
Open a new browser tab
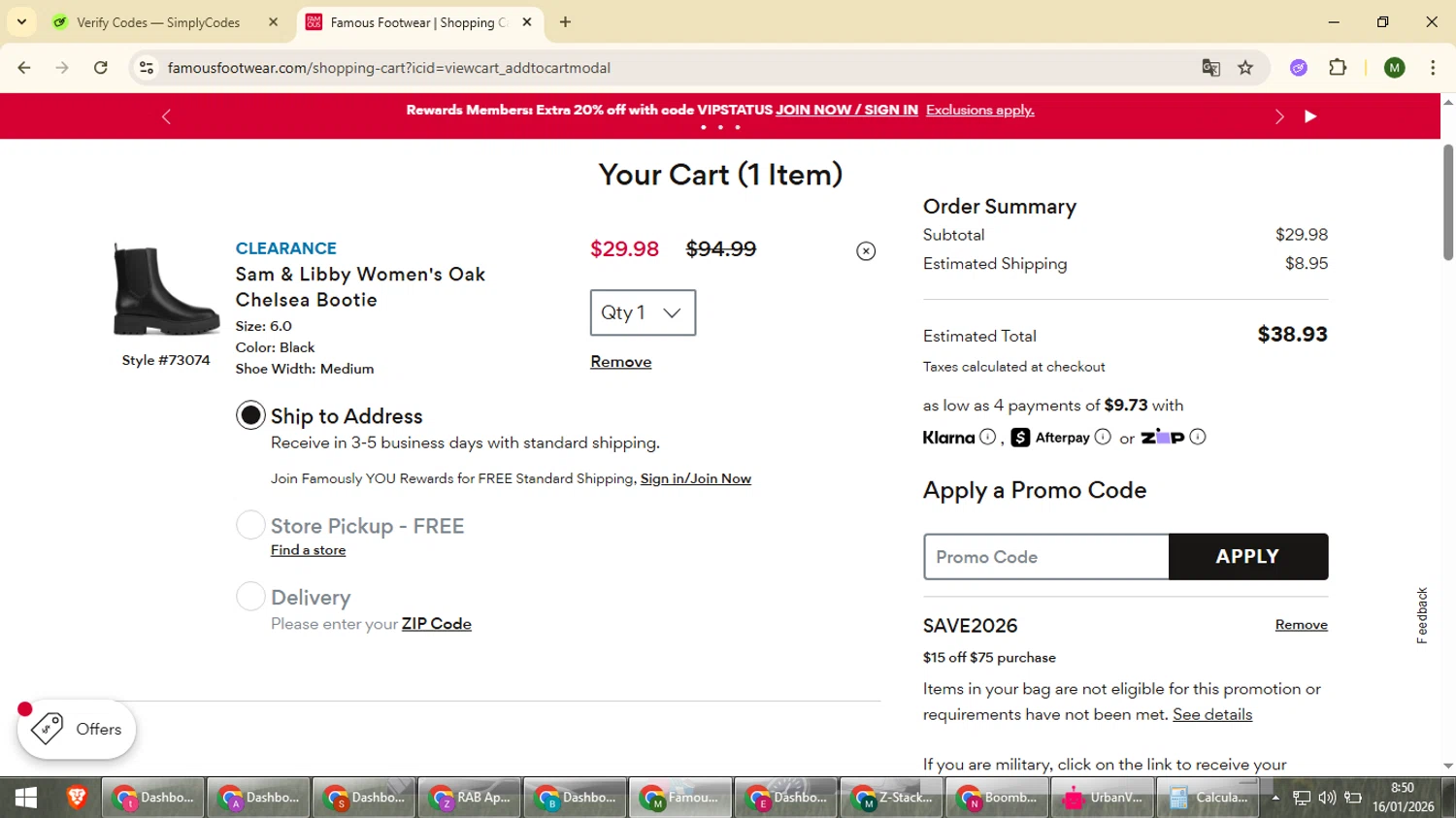565,22
